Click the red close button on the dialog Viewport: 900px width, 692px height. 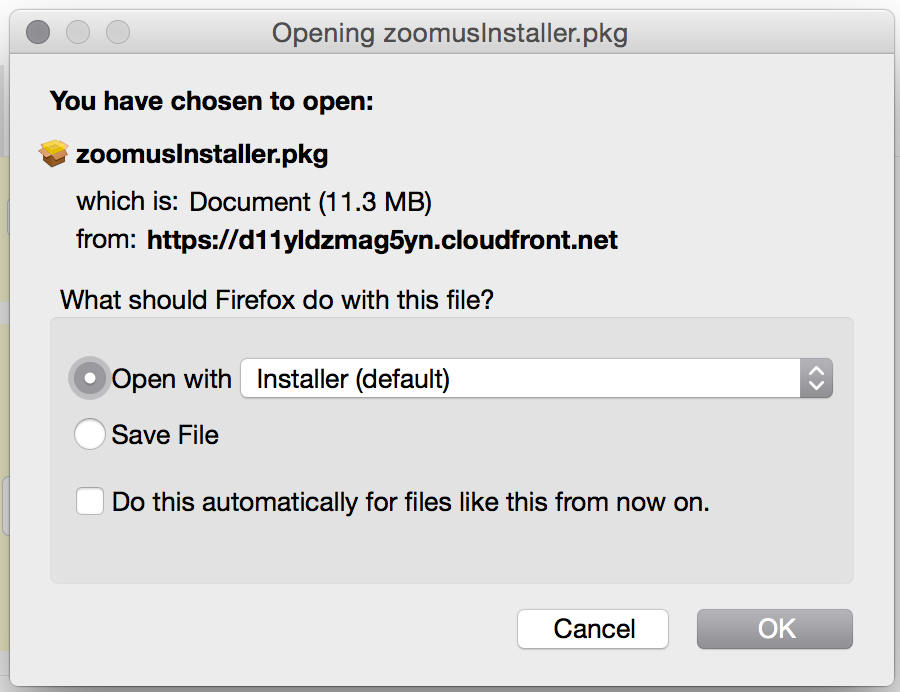pos(37,32)
